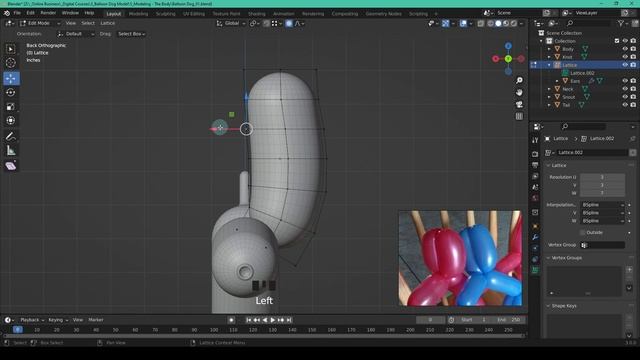Hide the Knot object in viewport
This screenshot has width=640, height=360.
625,57
